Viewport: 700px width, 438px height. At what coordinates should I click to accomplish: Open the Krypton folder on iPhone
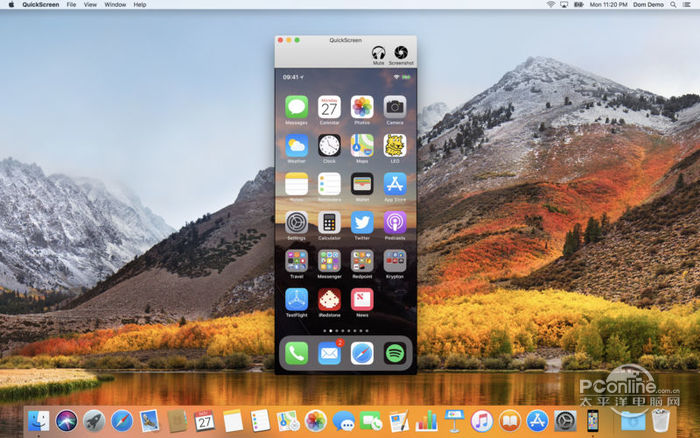[395, 261]
